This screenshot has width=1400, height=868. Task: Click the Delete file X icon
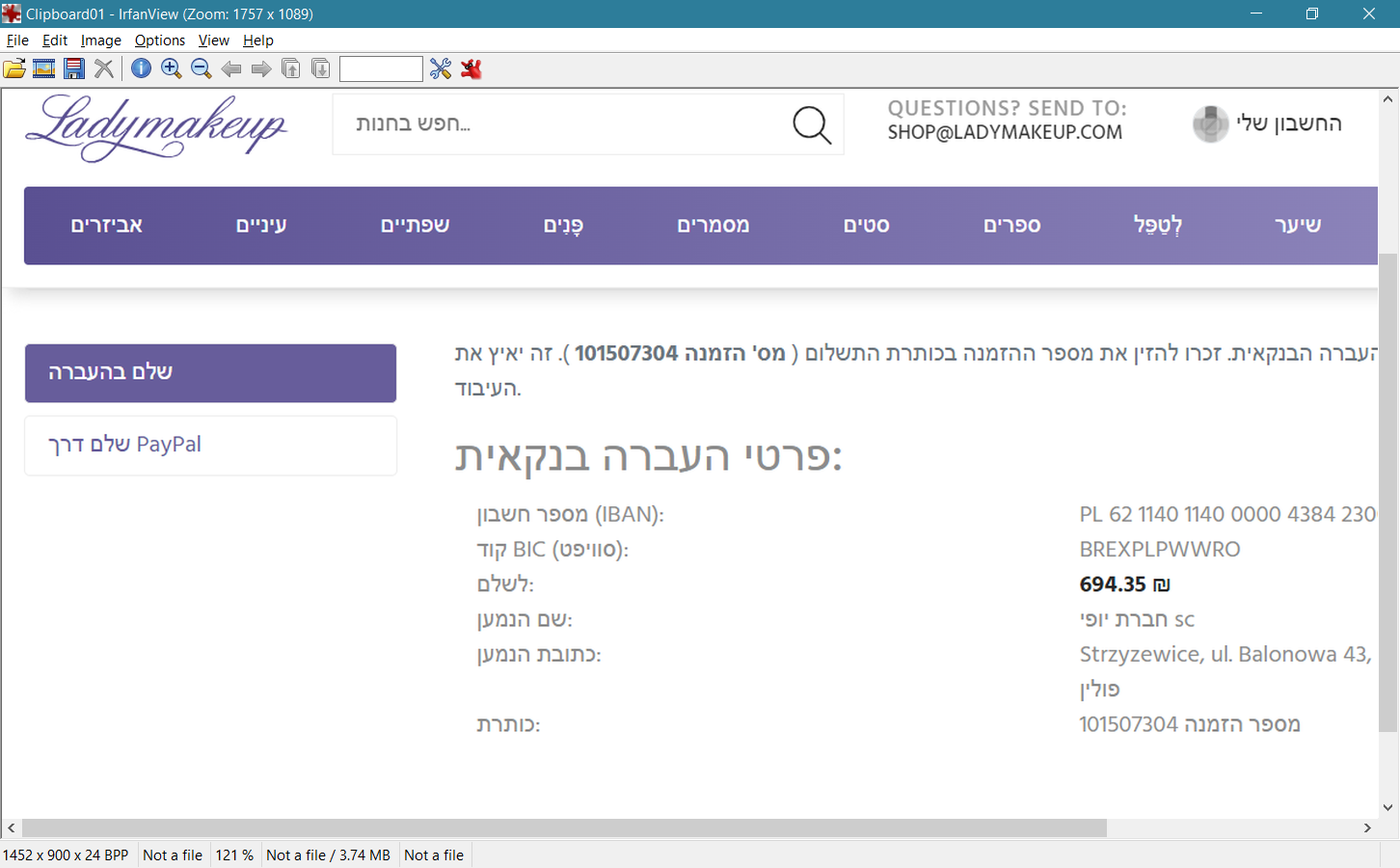104,68
